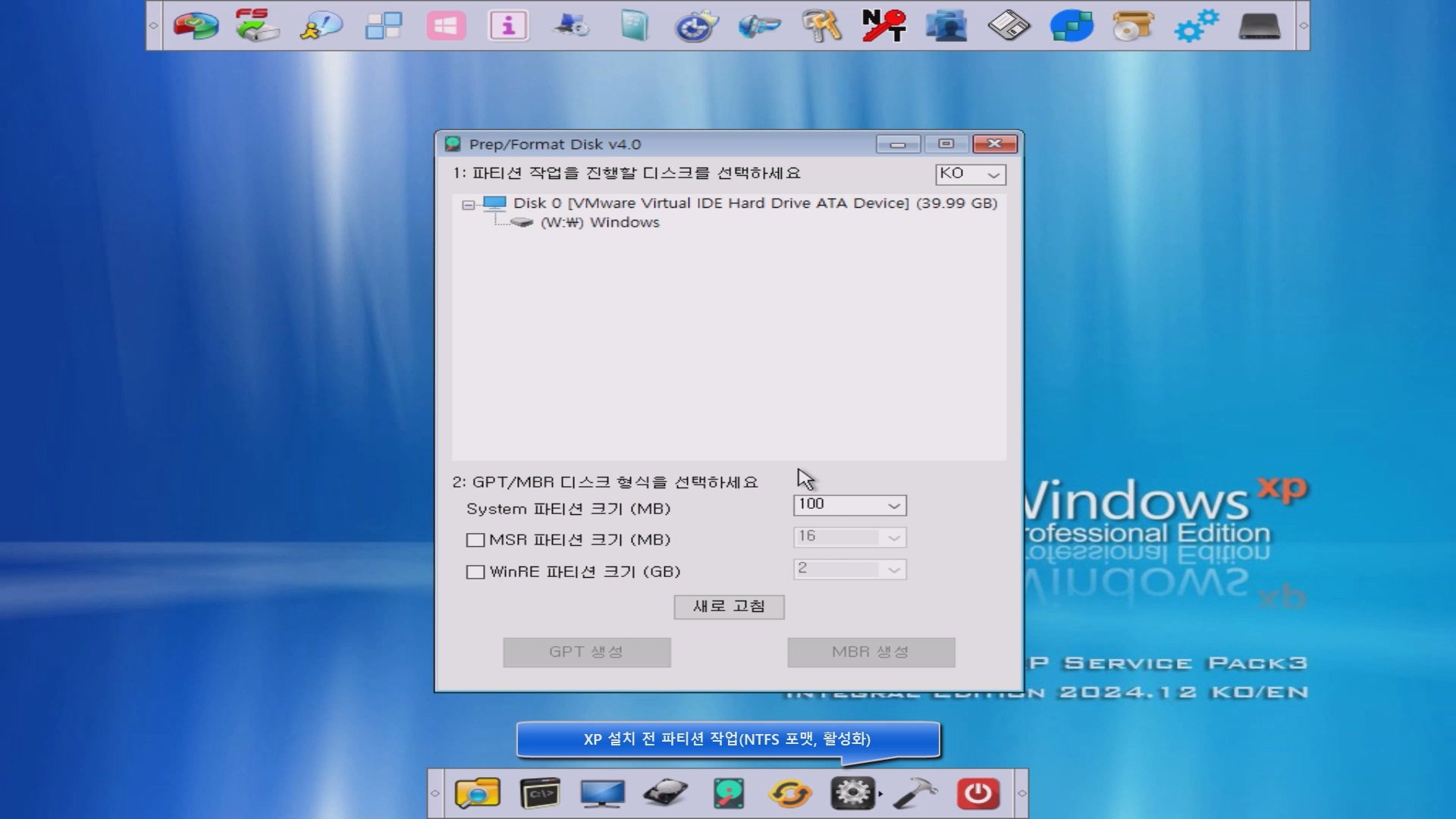Click the floppy disk toolbar icon
Image resolution: width=1456 pixels, height=819 pixels.
pos(1009,26)
